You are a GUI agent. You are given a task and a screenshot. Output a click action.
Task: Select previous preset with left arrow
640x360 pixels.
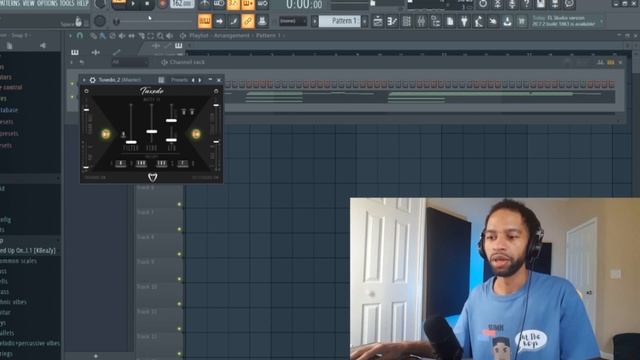193,80
